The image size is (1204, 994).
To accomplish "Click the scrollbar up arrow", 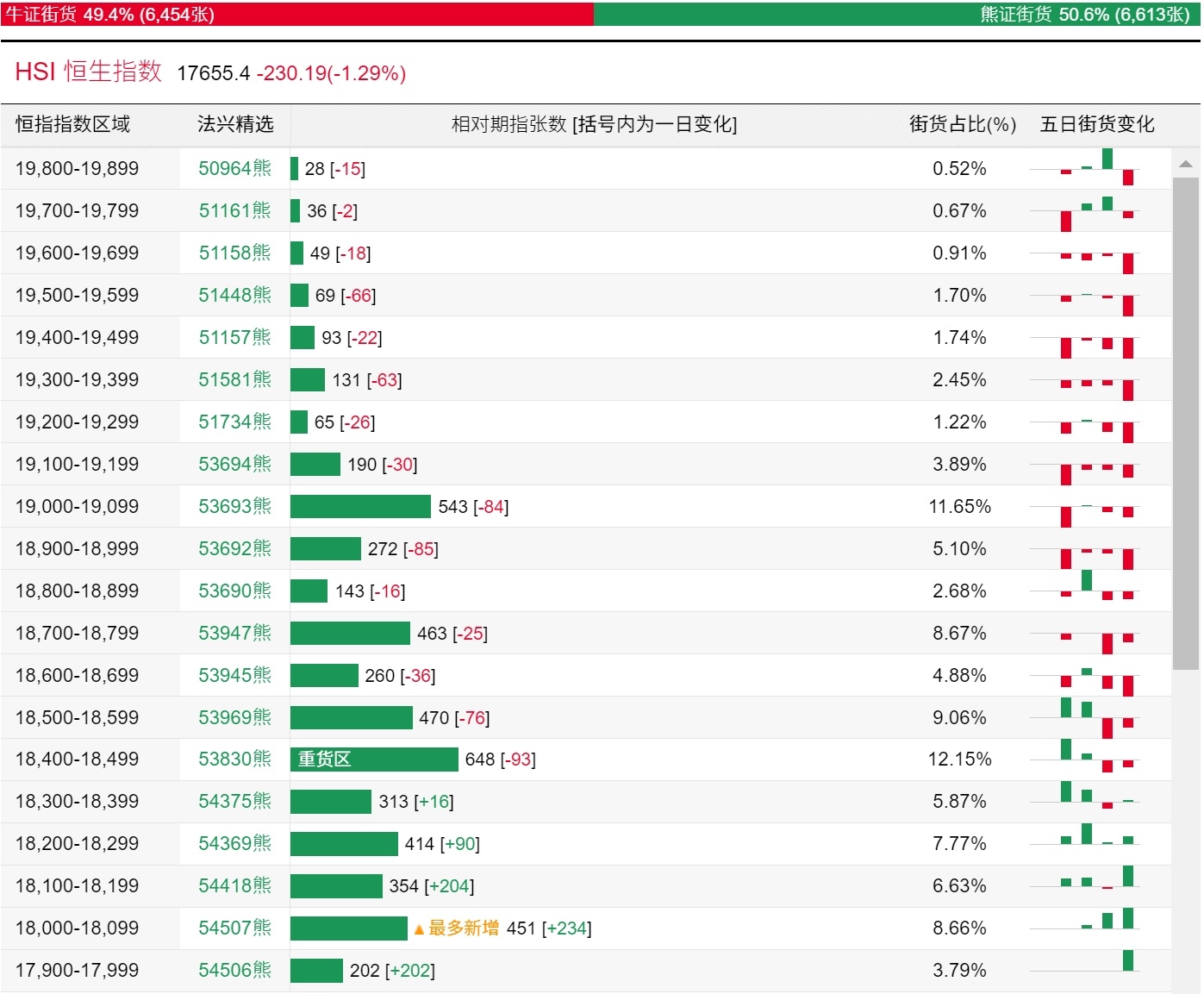I will click(1185, 164).
